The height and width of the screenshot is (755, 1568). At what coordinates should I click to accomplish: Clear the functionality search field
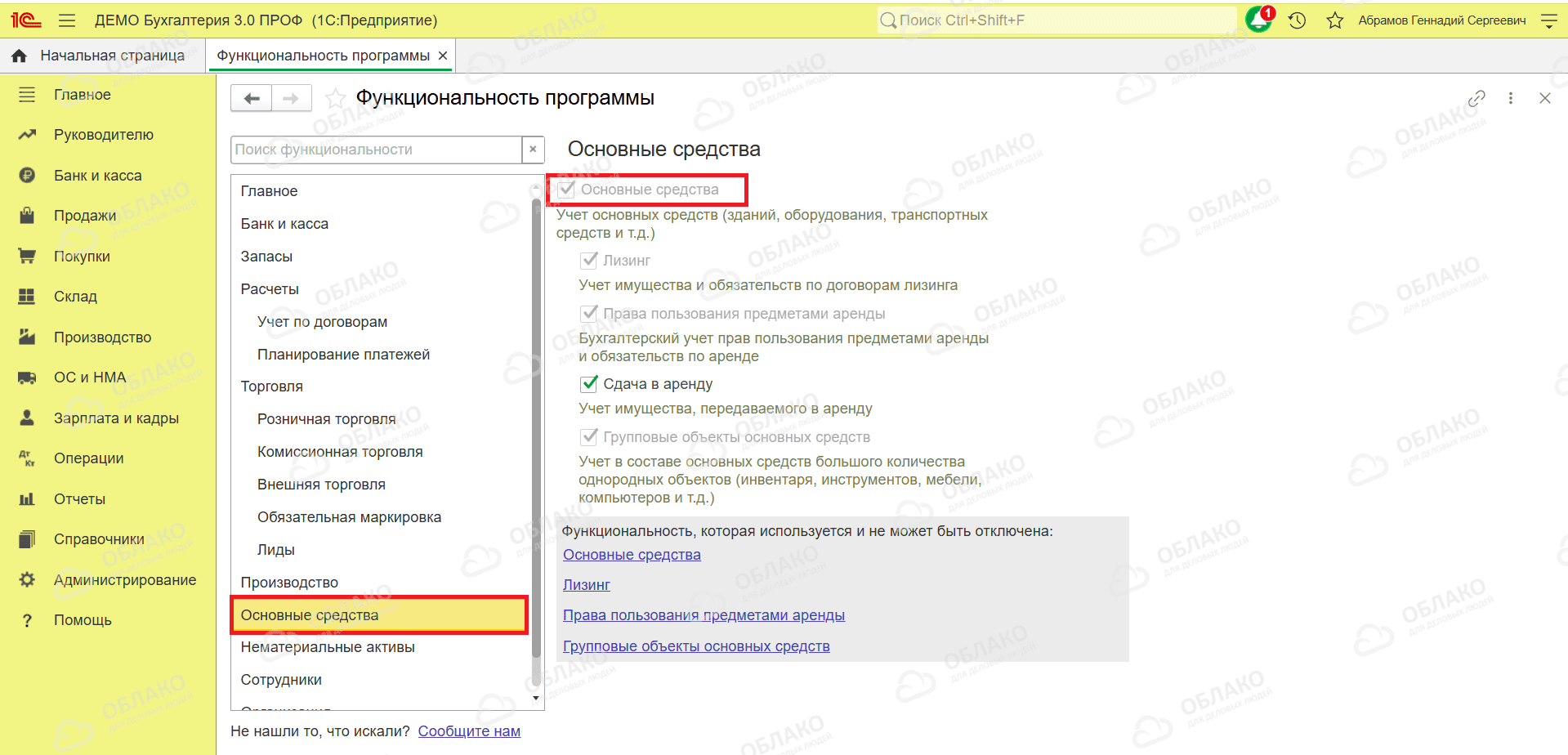coord(533,150)
